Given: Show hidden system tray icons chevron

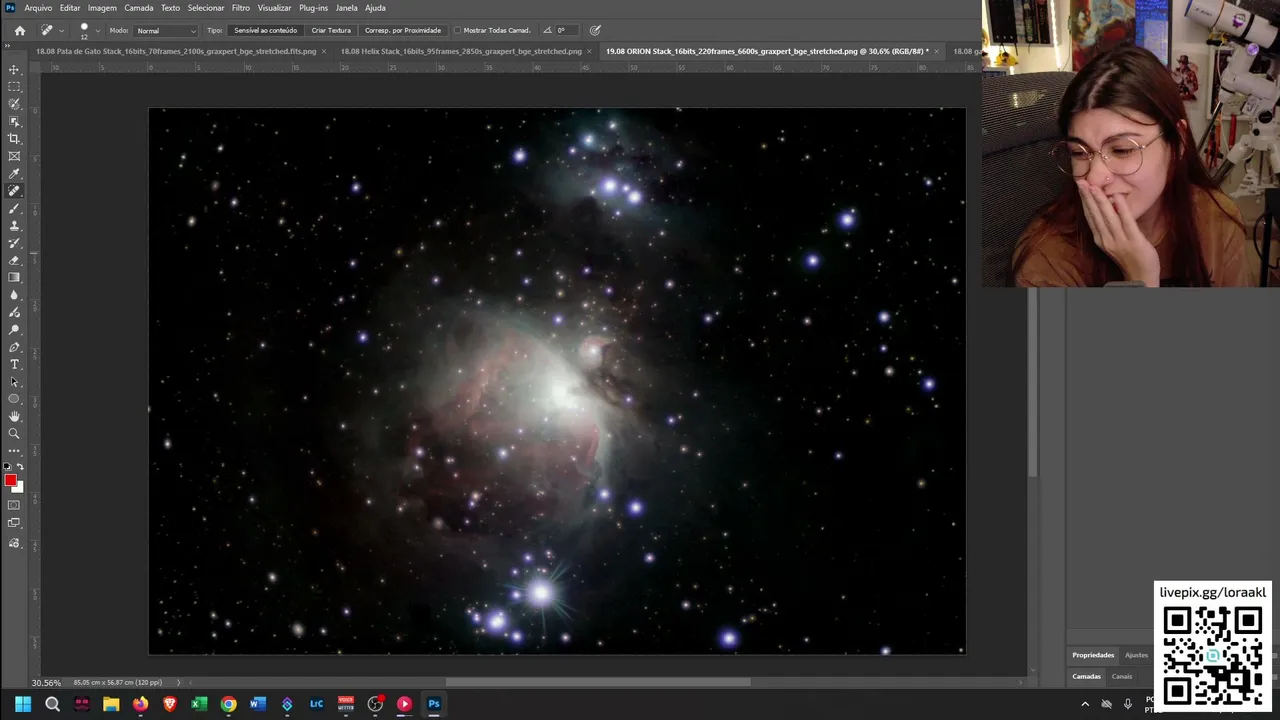Looking at the screenshot, I should (x=1085, y=704).
